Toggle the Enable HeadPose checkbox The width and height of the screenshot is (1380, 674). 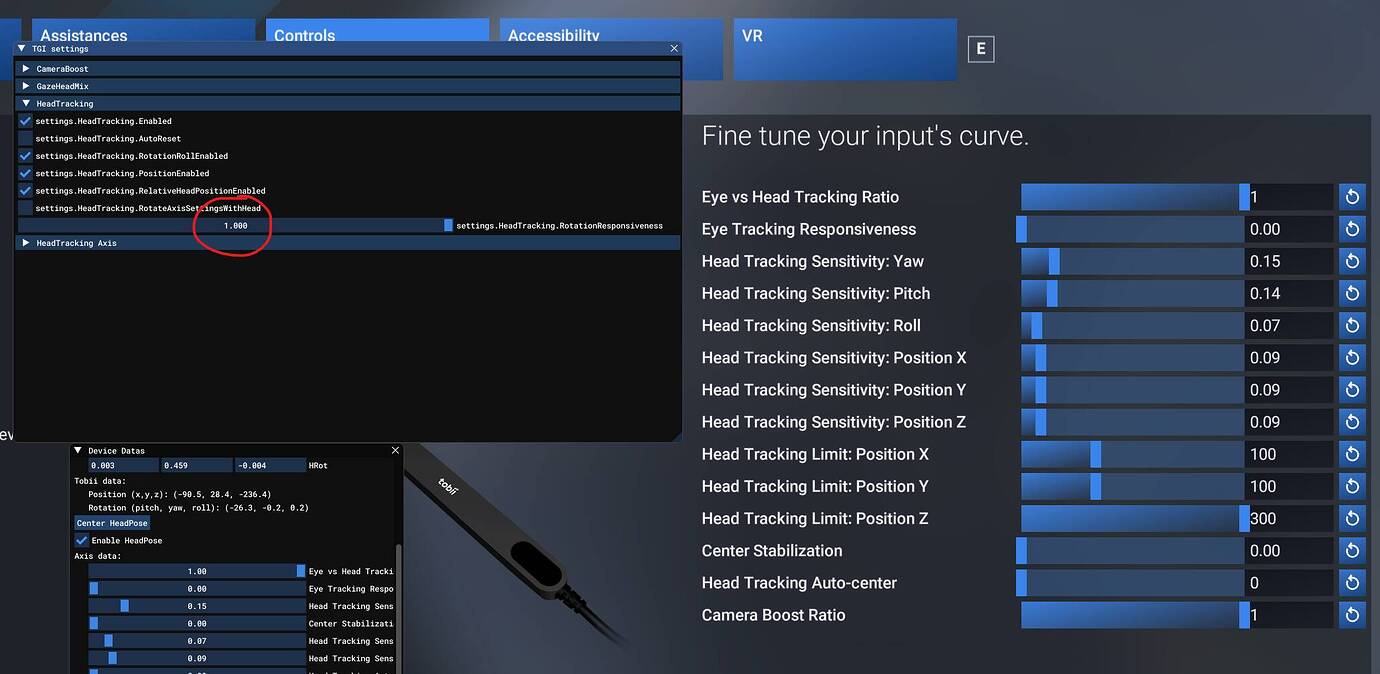pos(82,540)
